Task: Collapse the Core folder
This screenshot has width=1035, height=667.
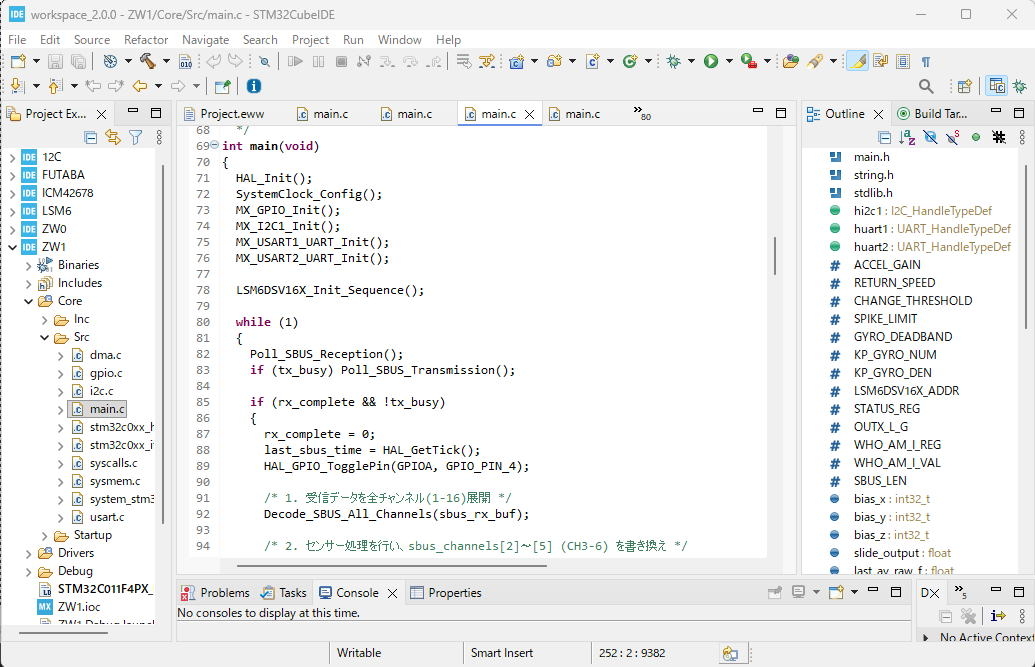Action: [x=28, y=301]
